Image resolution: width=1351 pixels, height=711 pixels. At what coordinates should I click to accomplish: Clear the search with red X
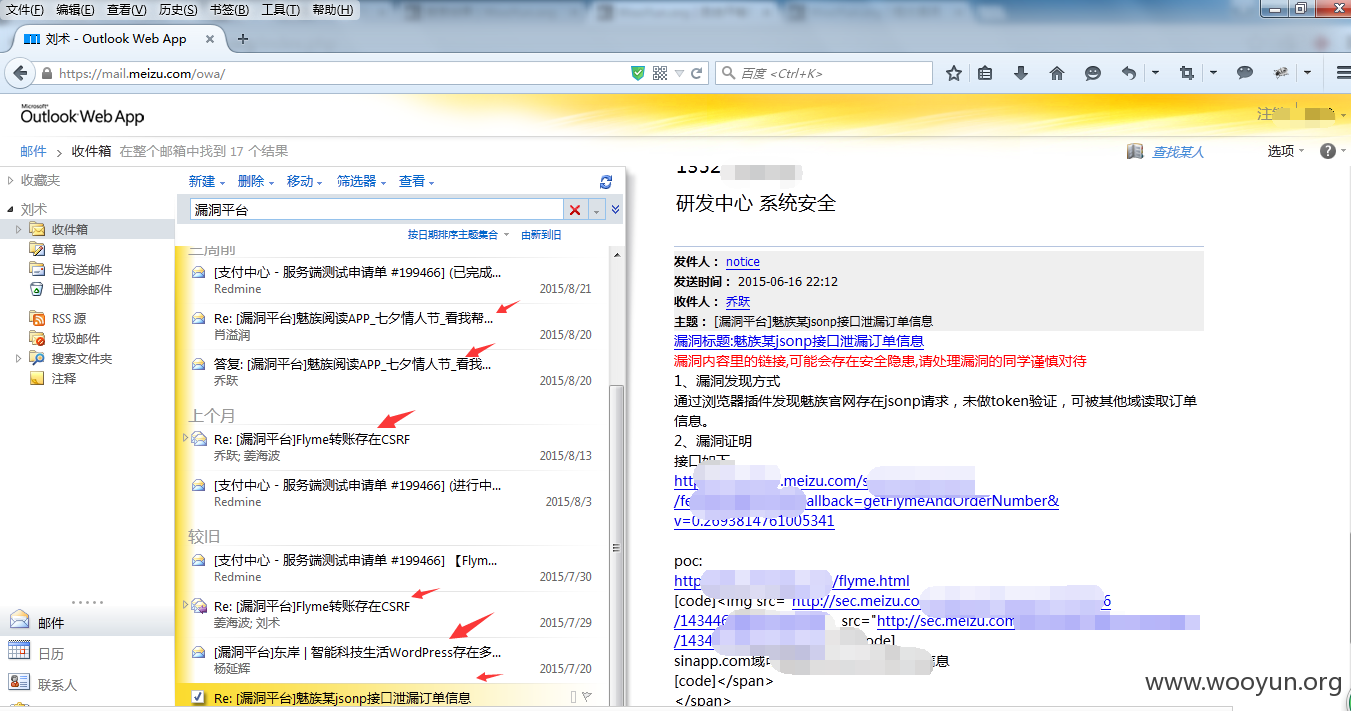tap(575, 210)
